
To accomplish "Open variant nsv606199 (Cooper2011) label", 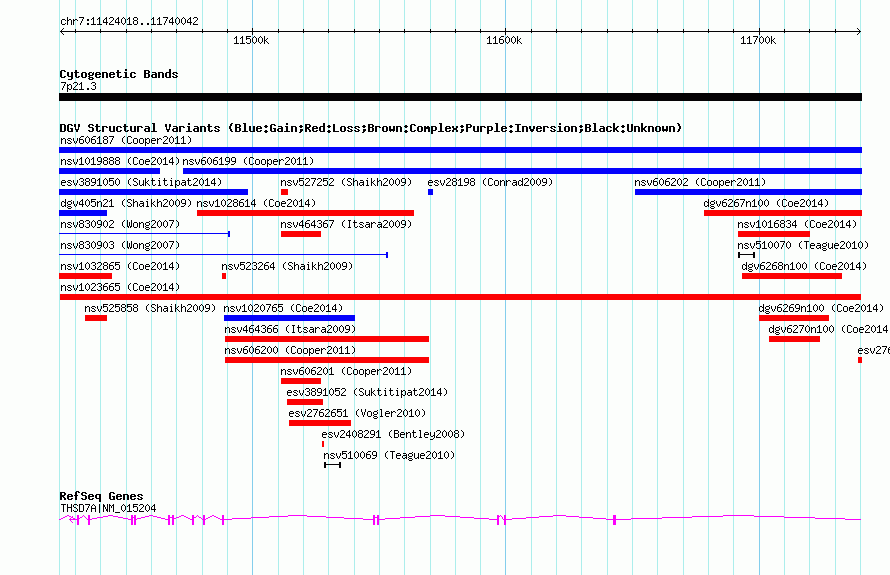I will (x=248, y=161).
